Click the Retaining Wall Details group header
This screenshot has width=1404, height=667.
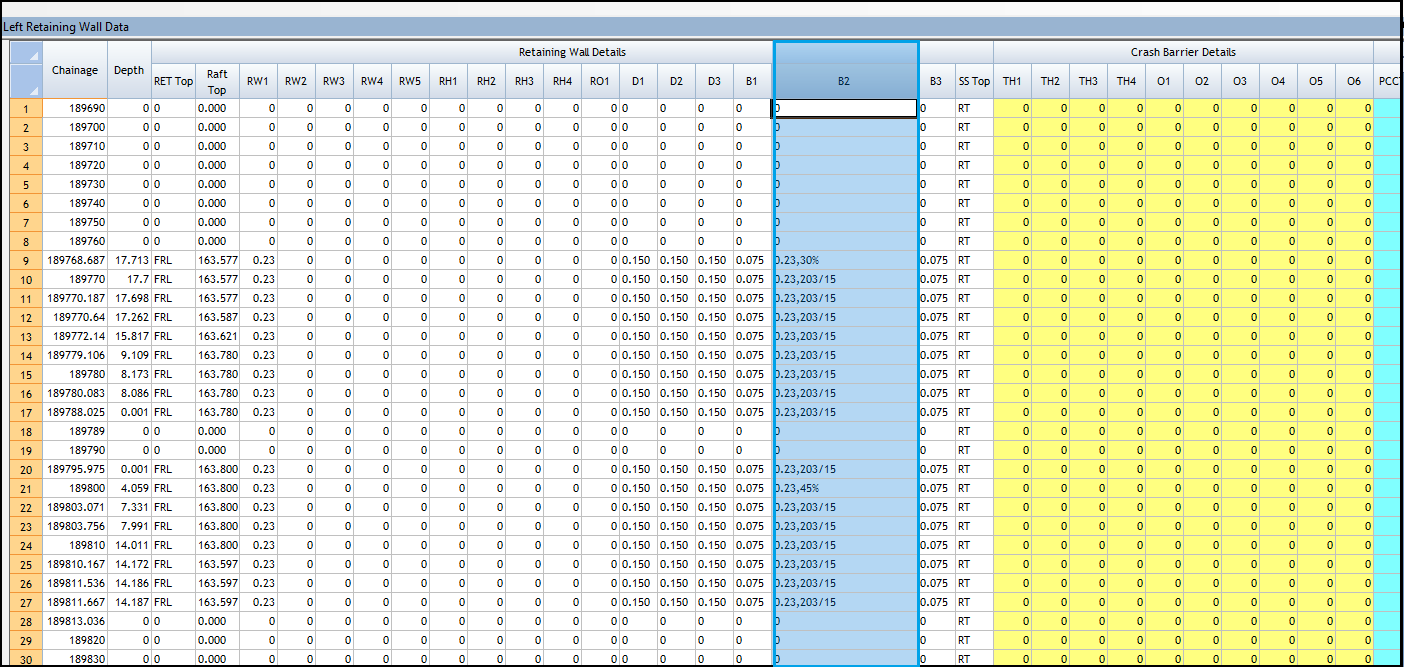point(572,52)
